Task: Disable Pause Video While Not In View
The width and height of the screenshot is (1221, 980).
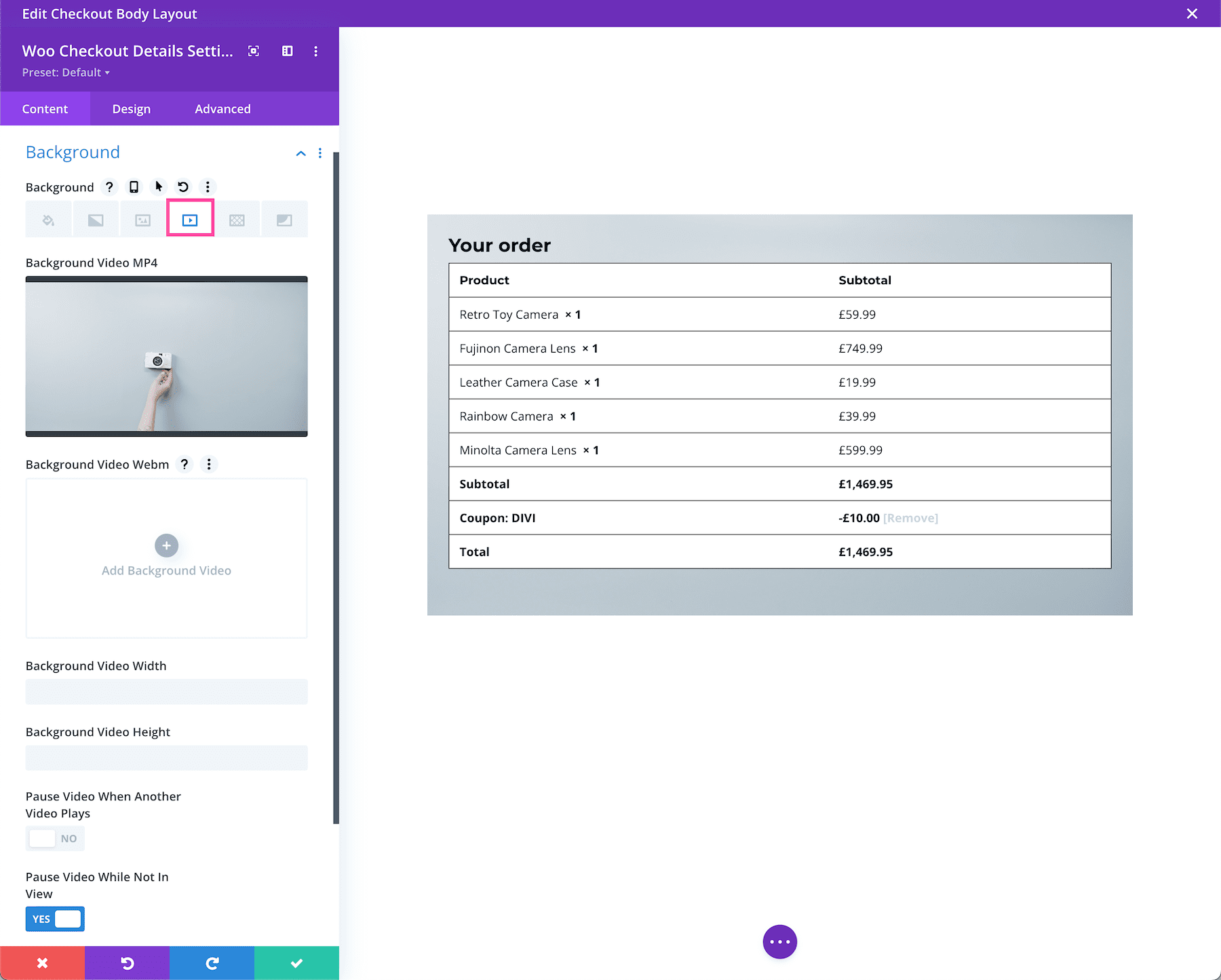Action: point(54,918)
